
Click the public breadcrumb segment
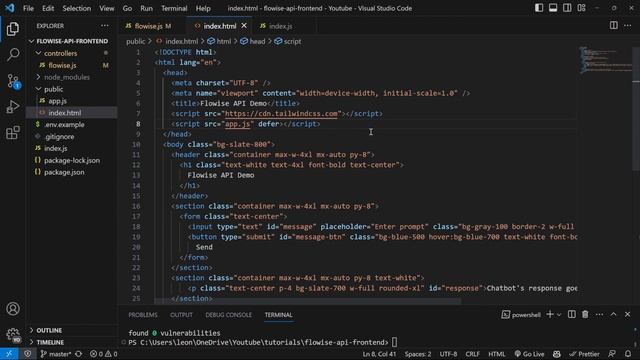[136, 41]
